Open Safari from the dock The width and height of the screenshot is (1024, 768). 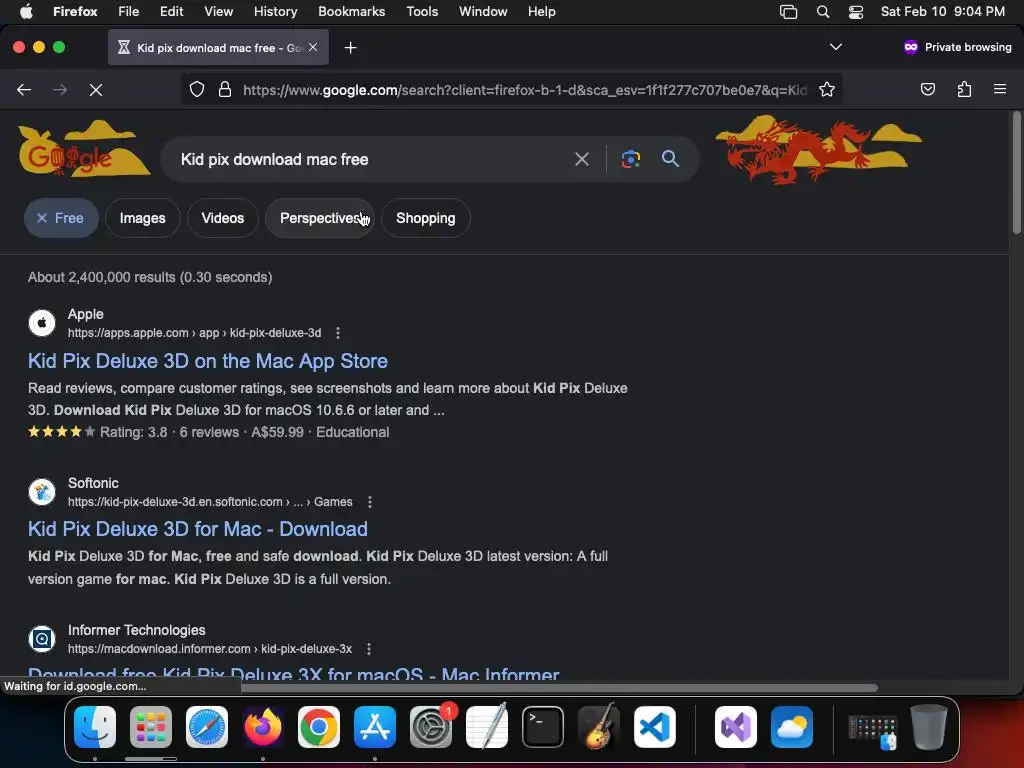coord(207,726)
